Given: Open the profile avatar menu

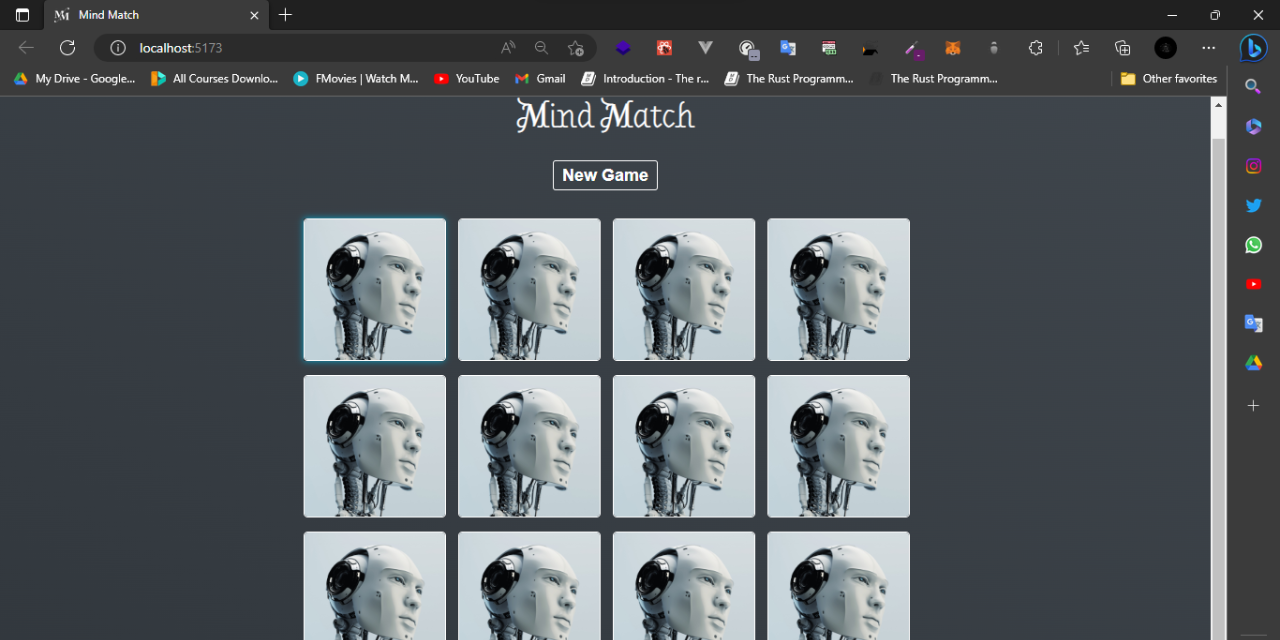Looking at the screenshot, I should [x=1165, y=47].
